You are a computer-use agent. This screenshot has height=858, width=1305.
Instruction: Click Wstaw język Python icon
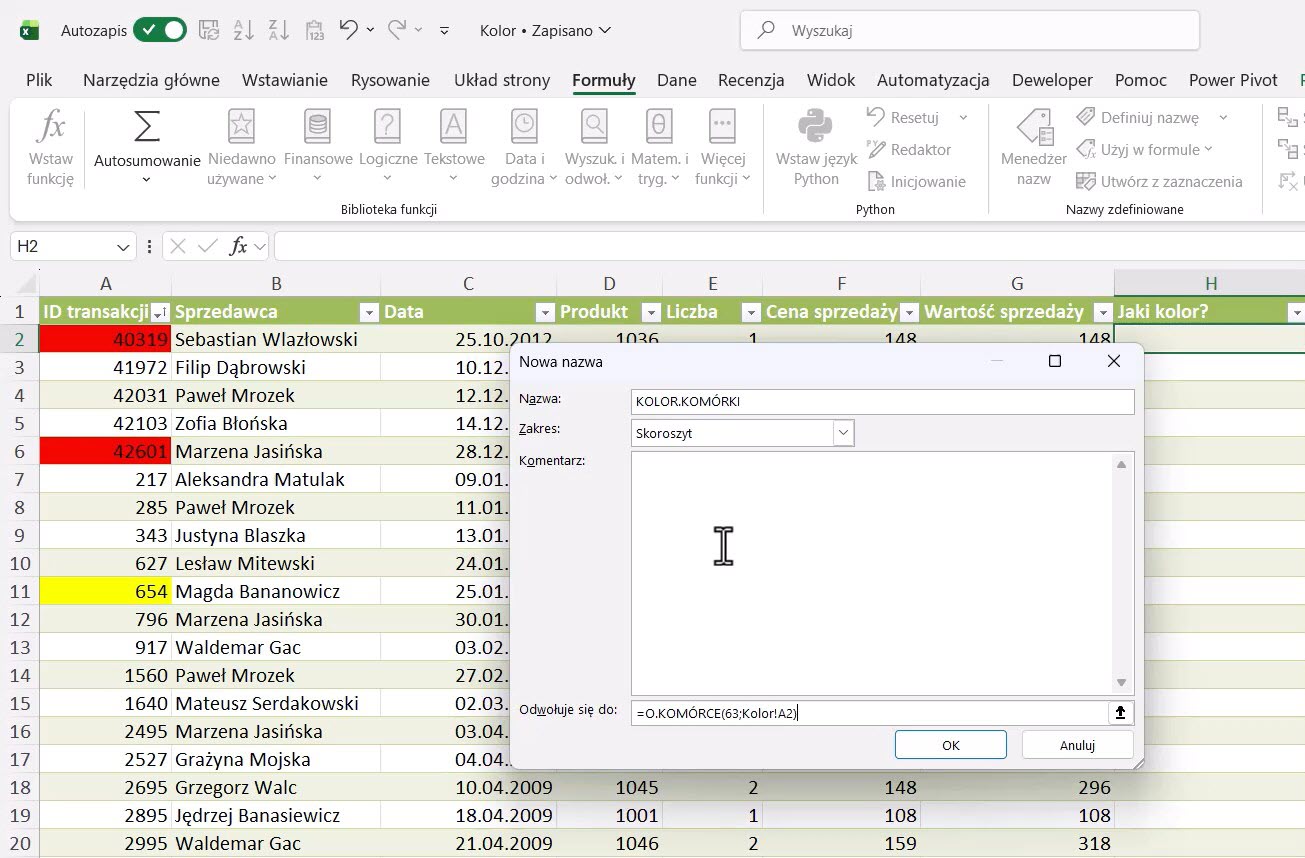[816, 128]
